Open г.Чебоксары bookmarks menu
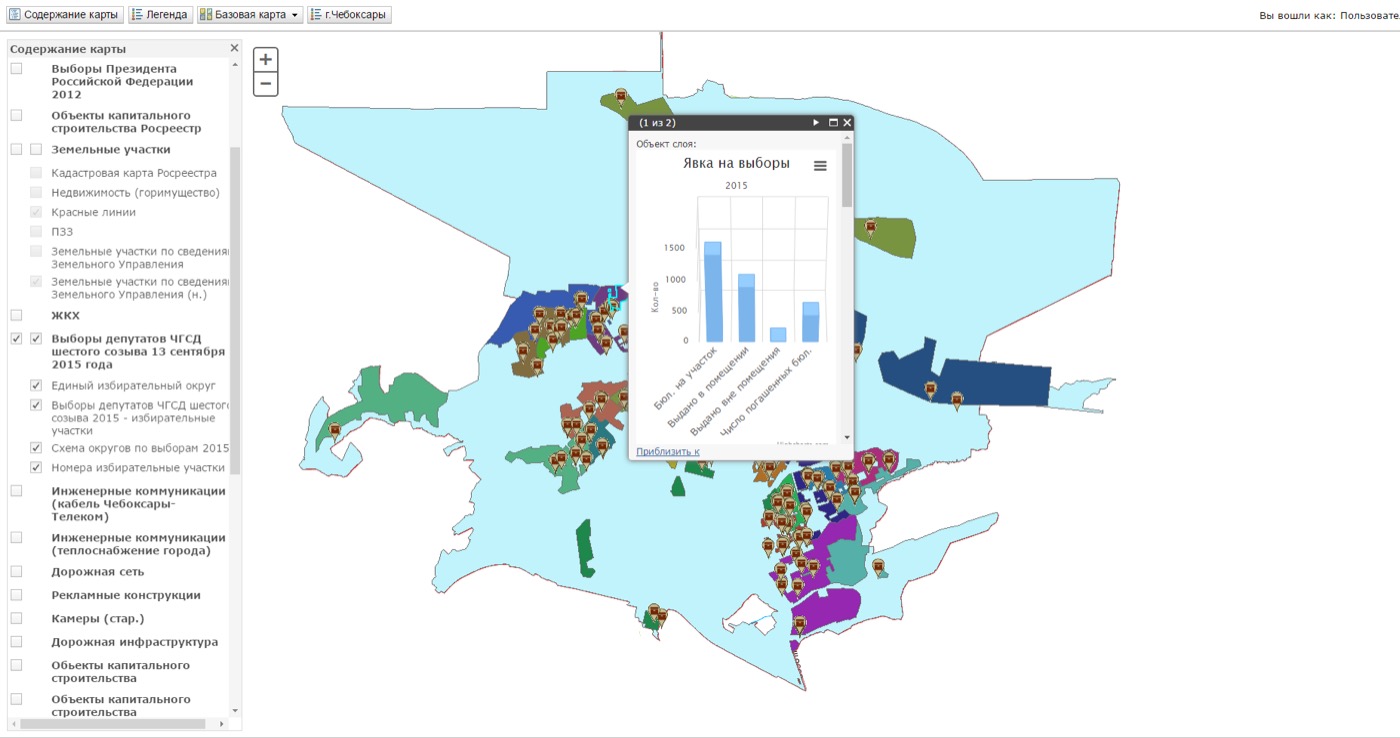 point(349,15)
